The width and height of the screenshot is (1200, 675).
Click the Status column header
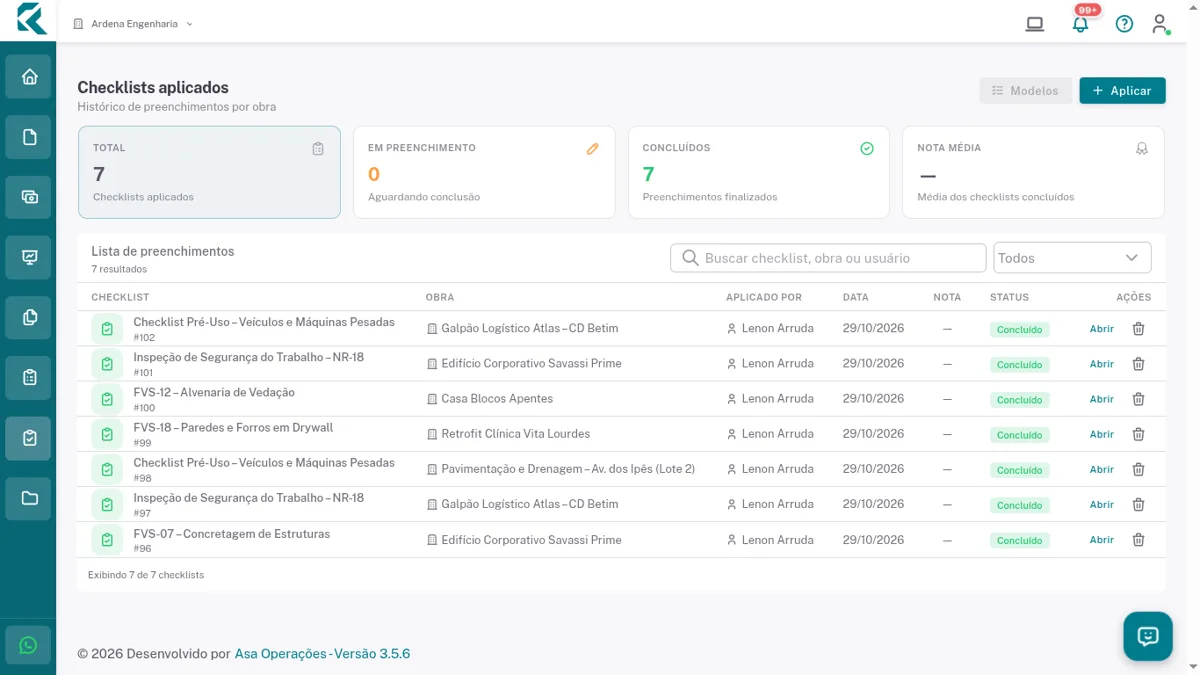click(x=1009, y=297)
